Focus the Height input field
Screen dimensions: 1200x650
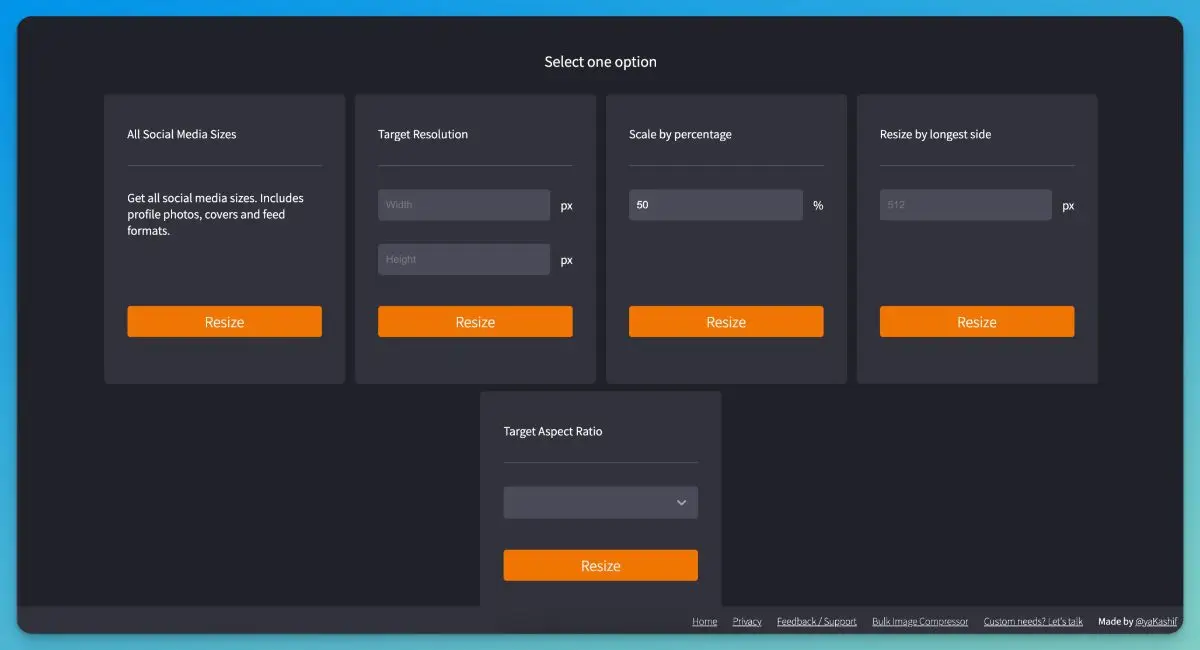[464, 259]
